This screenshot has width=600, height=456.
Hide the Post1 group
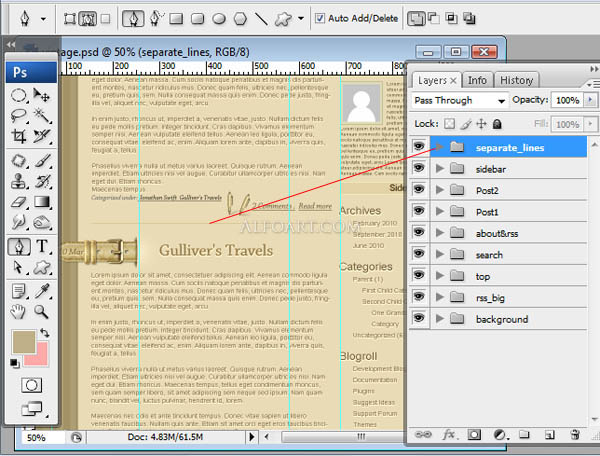(x=419, y=210)
